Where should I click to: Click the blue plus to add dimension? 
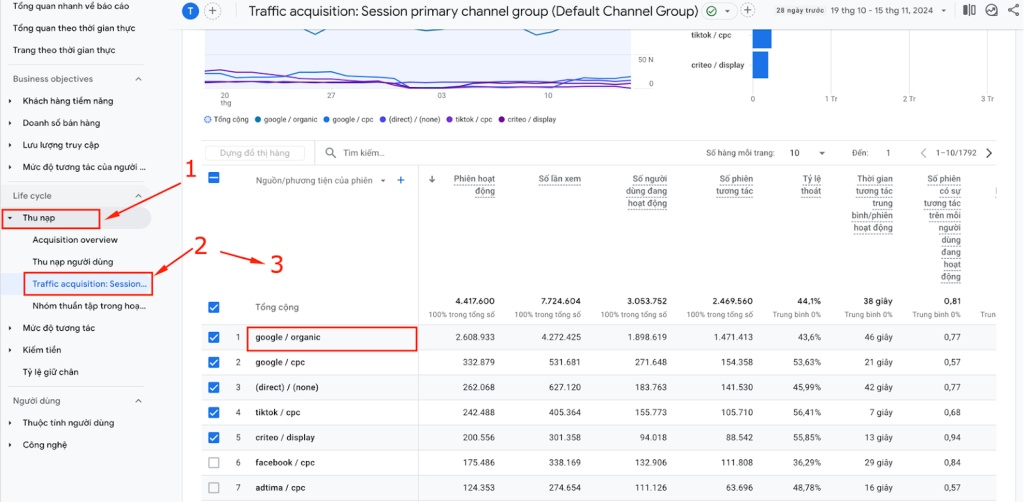(x=400, y=180)
